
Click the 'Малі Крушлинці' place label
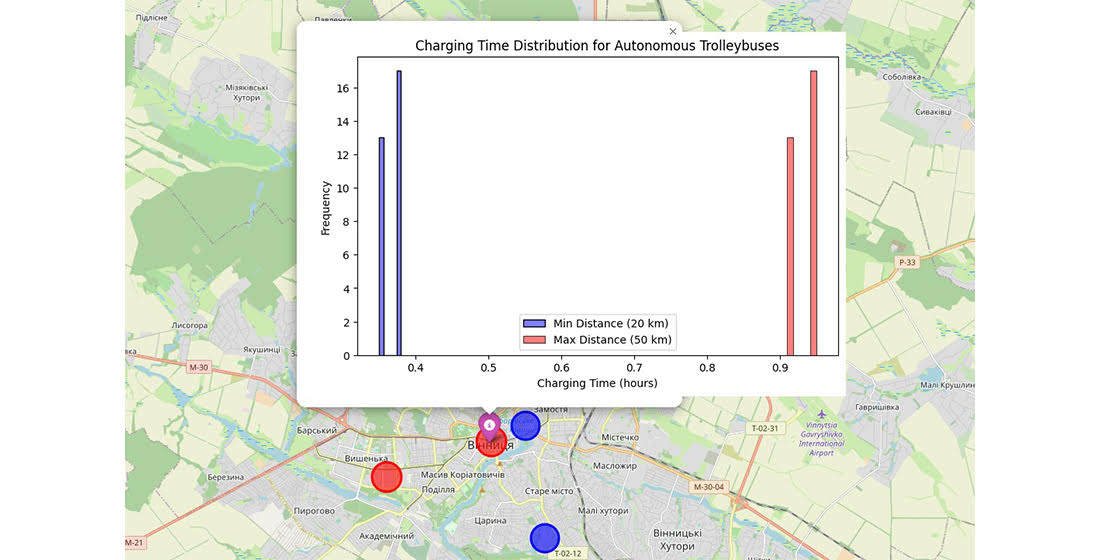(947, 385)
